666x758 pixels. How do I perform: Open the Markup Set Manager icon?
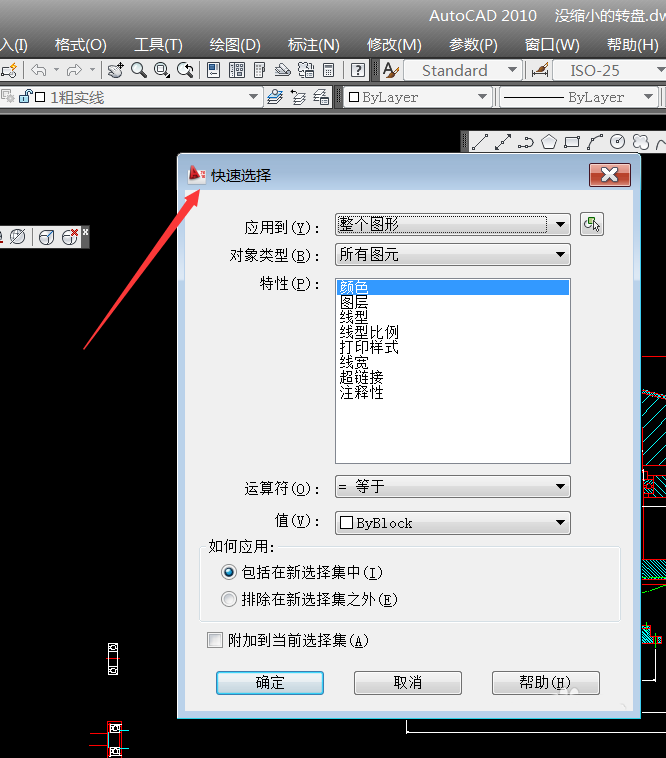[306, 71]
